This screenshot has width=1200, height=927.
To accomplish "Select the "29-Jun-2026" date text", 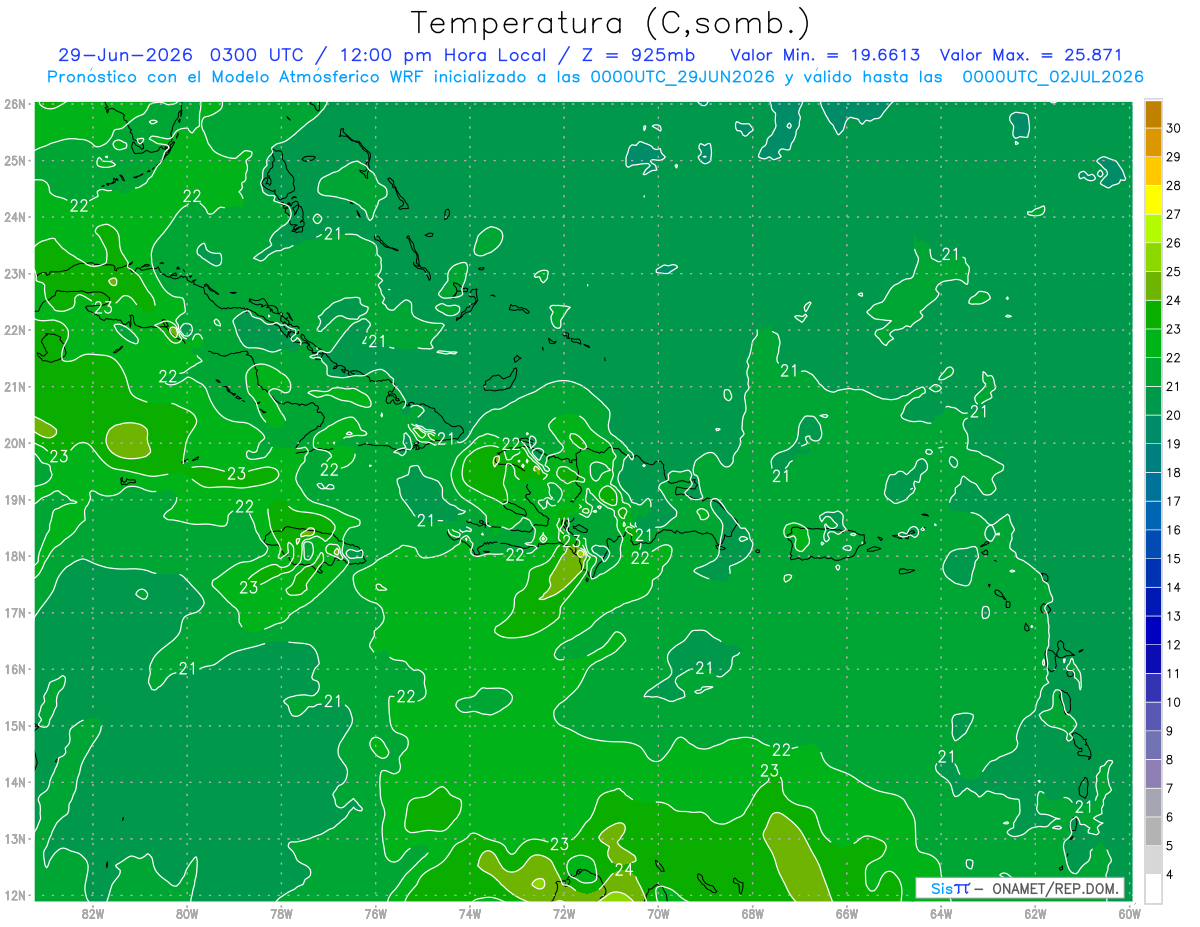I will [125, 55].
